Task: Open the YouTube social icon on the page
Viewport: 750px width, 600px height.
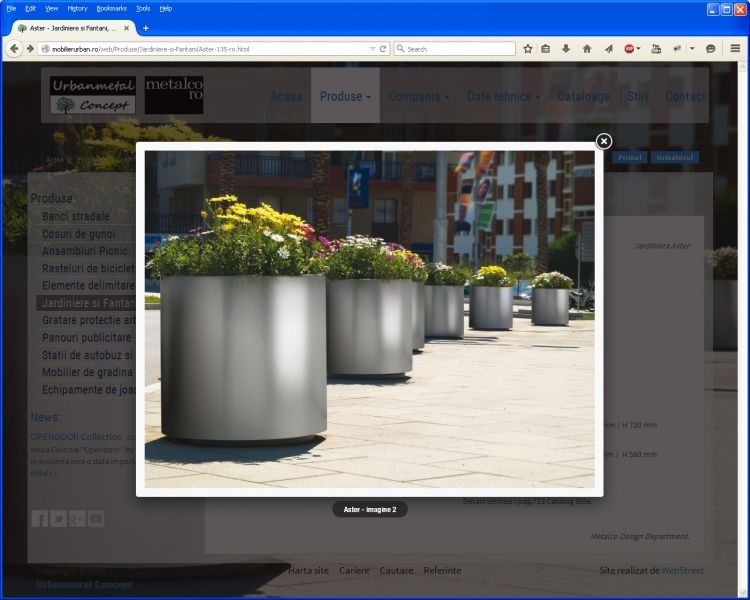Action: [96, 518]
